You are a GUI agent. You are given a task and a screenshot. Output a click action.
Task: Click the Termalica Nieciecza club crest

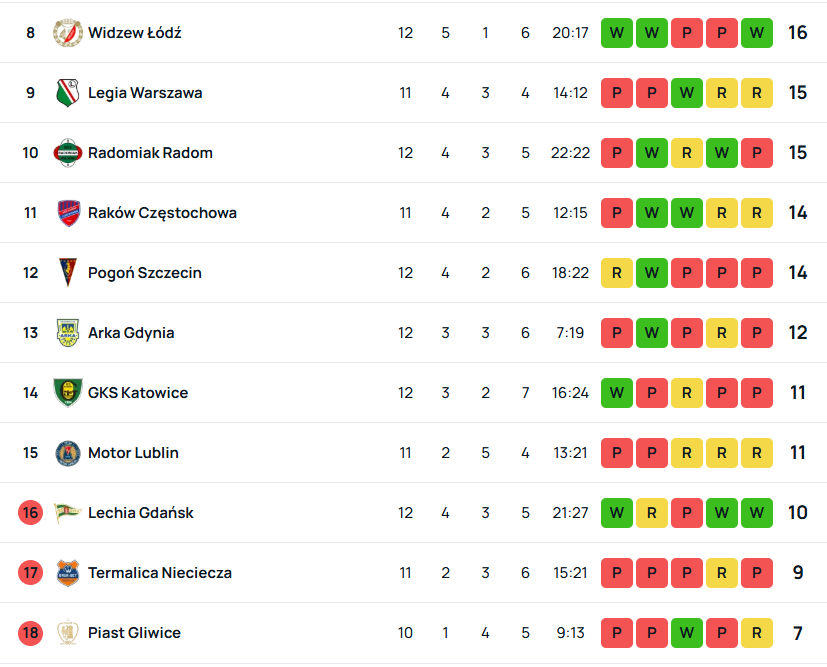point(67,573)
